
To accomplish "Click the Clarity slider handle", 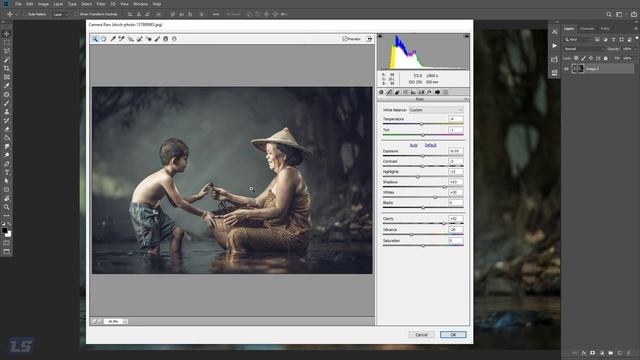I will 444,224.
